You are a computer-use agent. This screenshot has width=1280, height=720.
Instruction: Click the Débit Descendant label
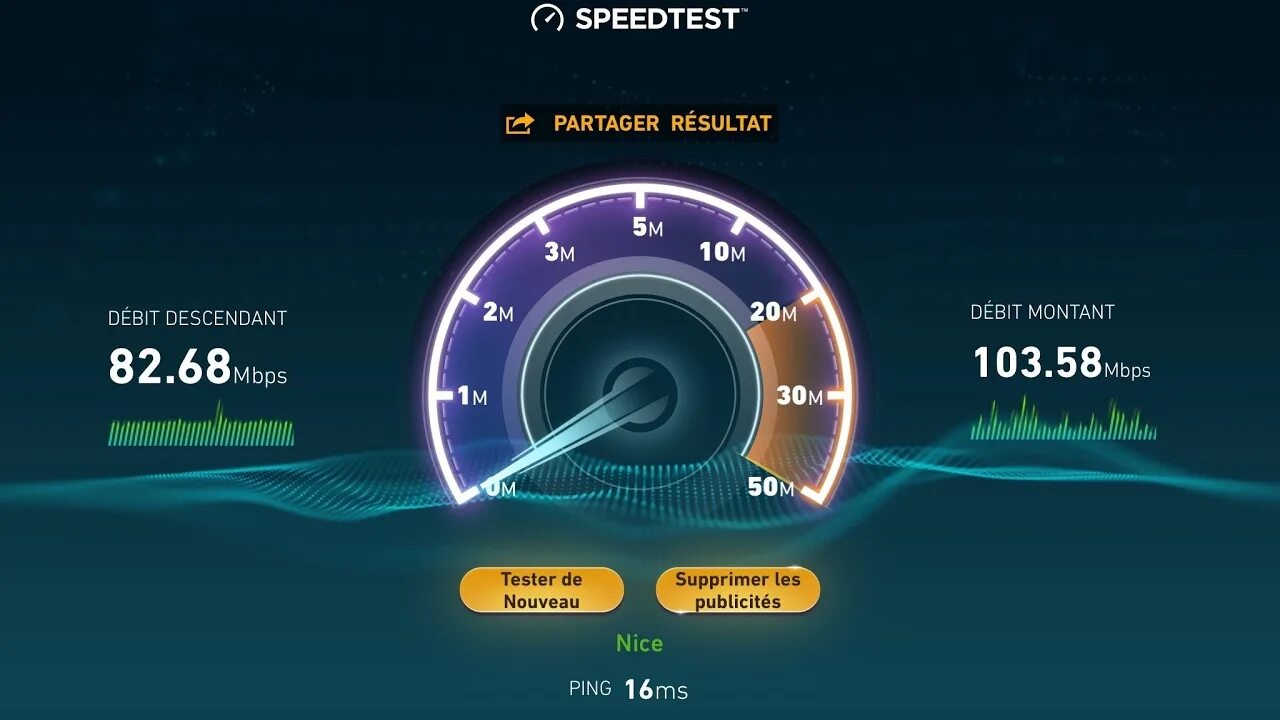click(x=197, y=318)
